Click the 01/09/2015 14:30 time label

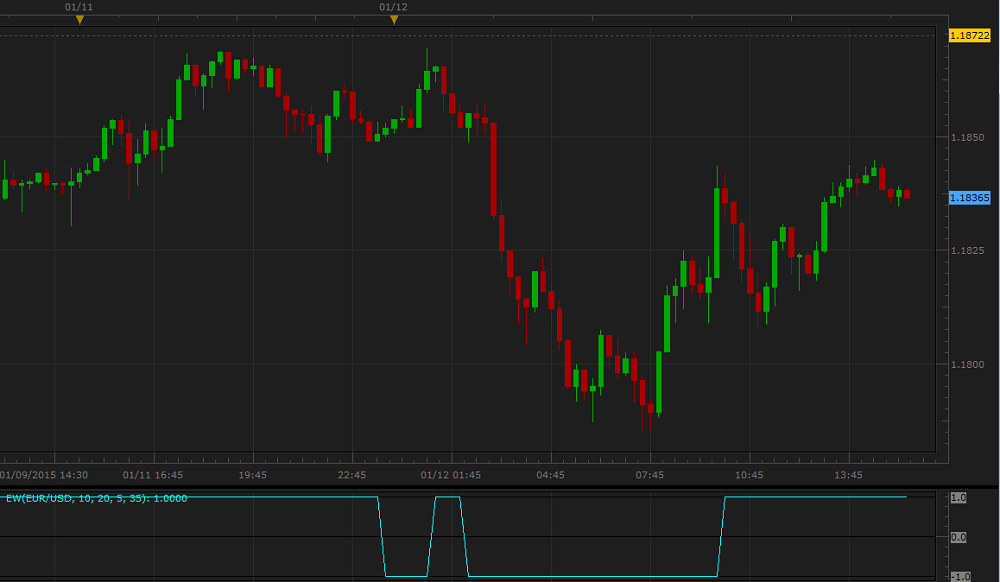[x=44, y=475]
